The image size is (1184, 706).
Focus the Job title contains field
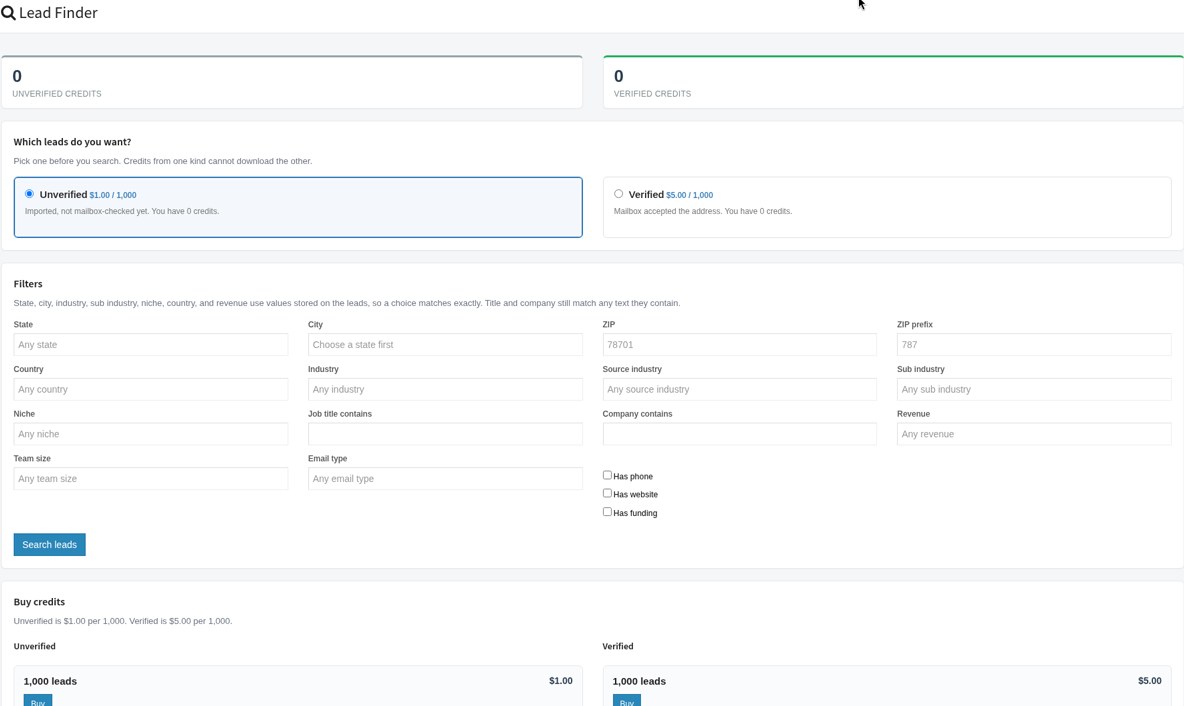coord(445,433)
